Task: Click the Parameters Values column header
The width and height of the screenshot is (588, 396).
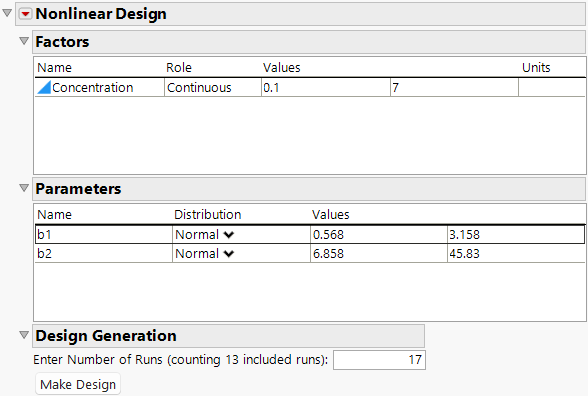Action: [331, 214]
